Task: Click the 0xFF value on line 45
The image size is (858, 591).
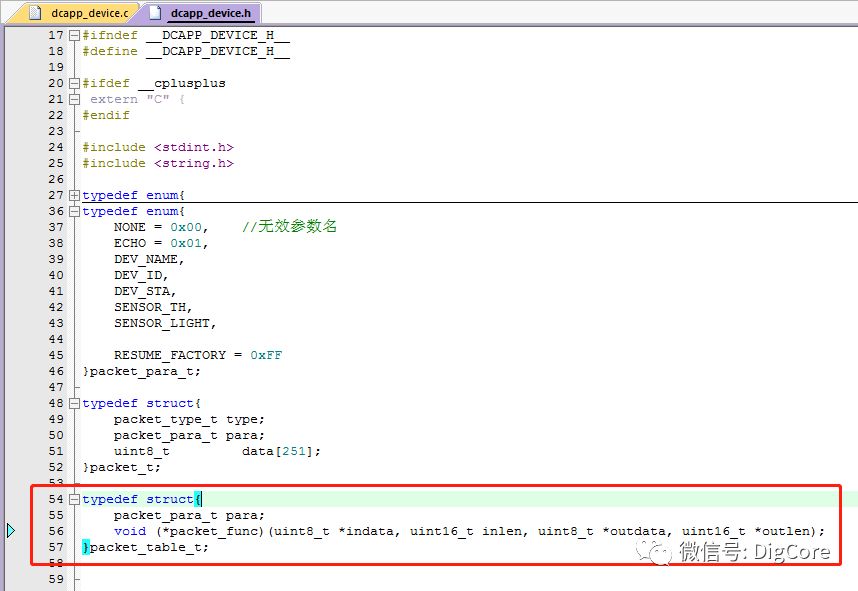Action: click(x=266, y=355)
